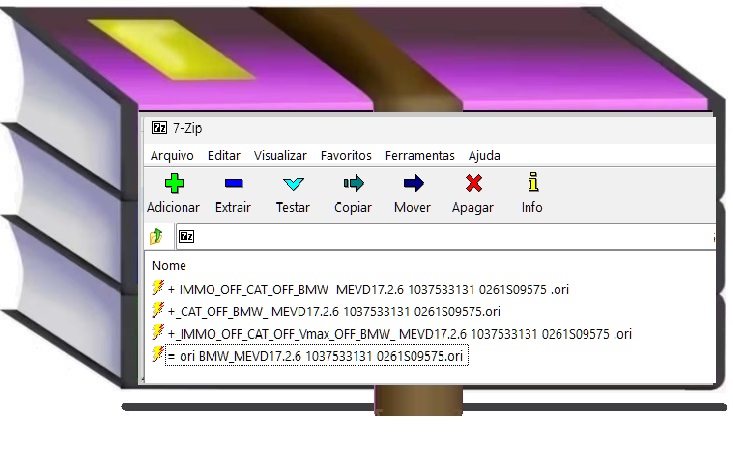Run Testar on the archive

(x=292, y=184)
